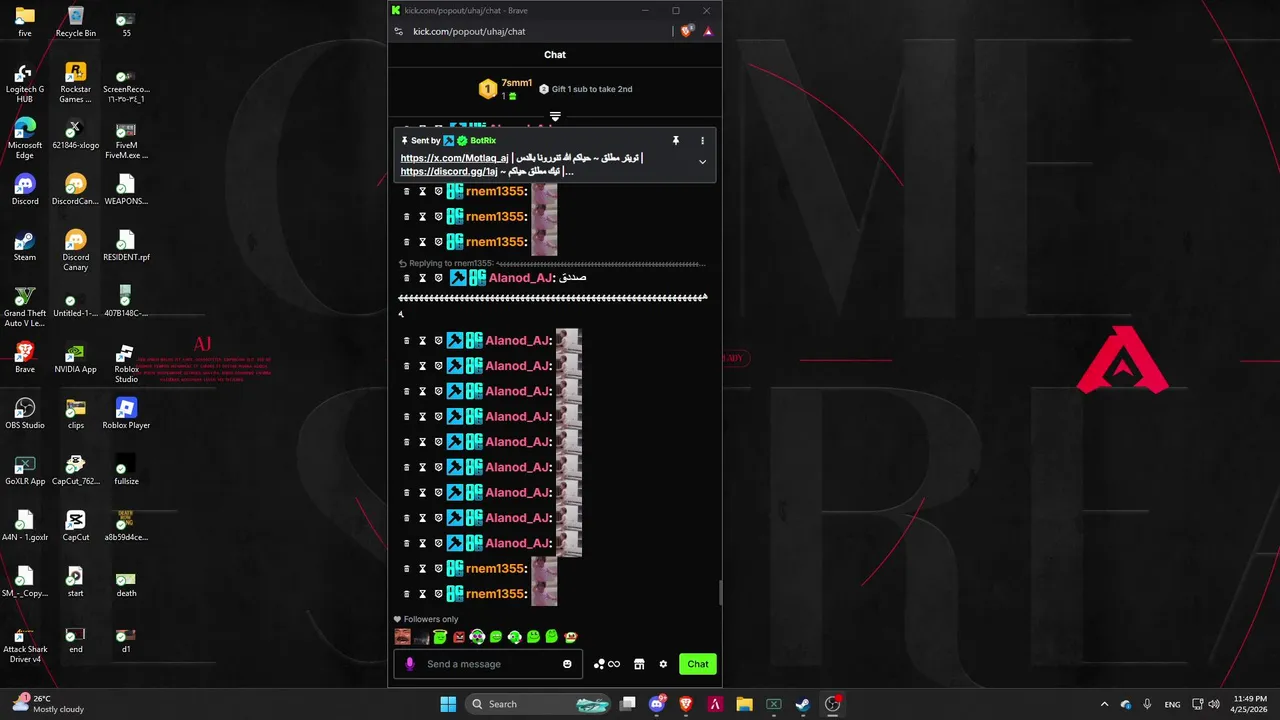
Task: Insert the red angry face emote
Action: (x=459, y=637)
